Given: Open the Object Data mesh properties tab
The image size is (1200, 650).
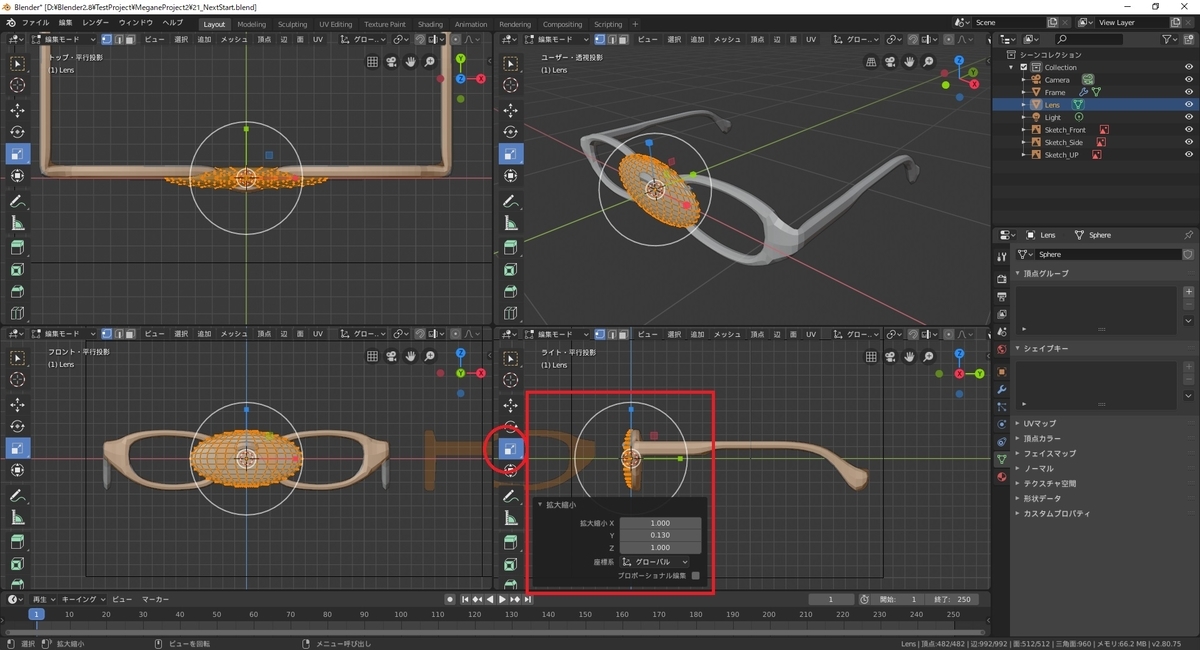Looking at the screenshot, I should [1001, 459].
